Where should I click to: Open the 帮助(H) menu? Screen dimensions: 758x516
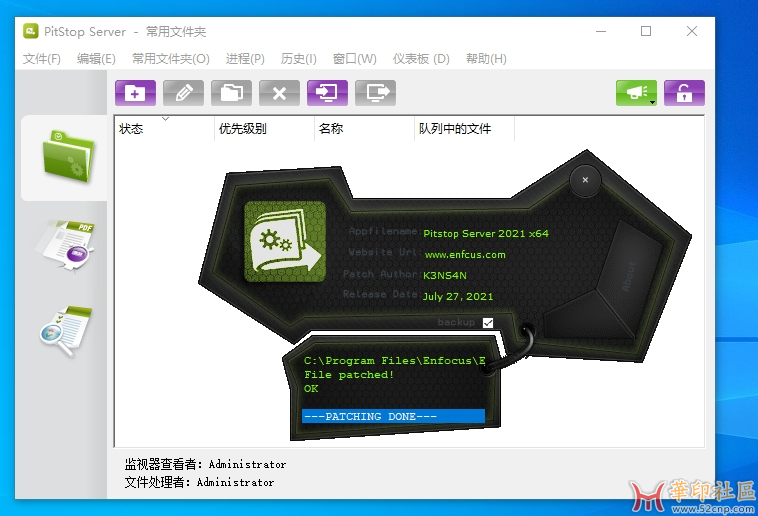coord(486,59)
